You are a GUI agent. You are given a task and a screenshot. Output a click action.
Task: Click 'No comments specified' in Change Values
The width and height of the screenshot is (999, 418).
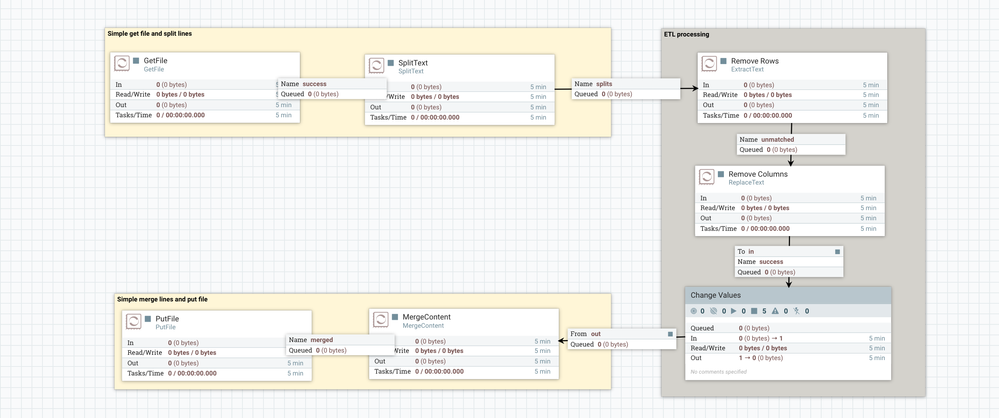[719, 371]
